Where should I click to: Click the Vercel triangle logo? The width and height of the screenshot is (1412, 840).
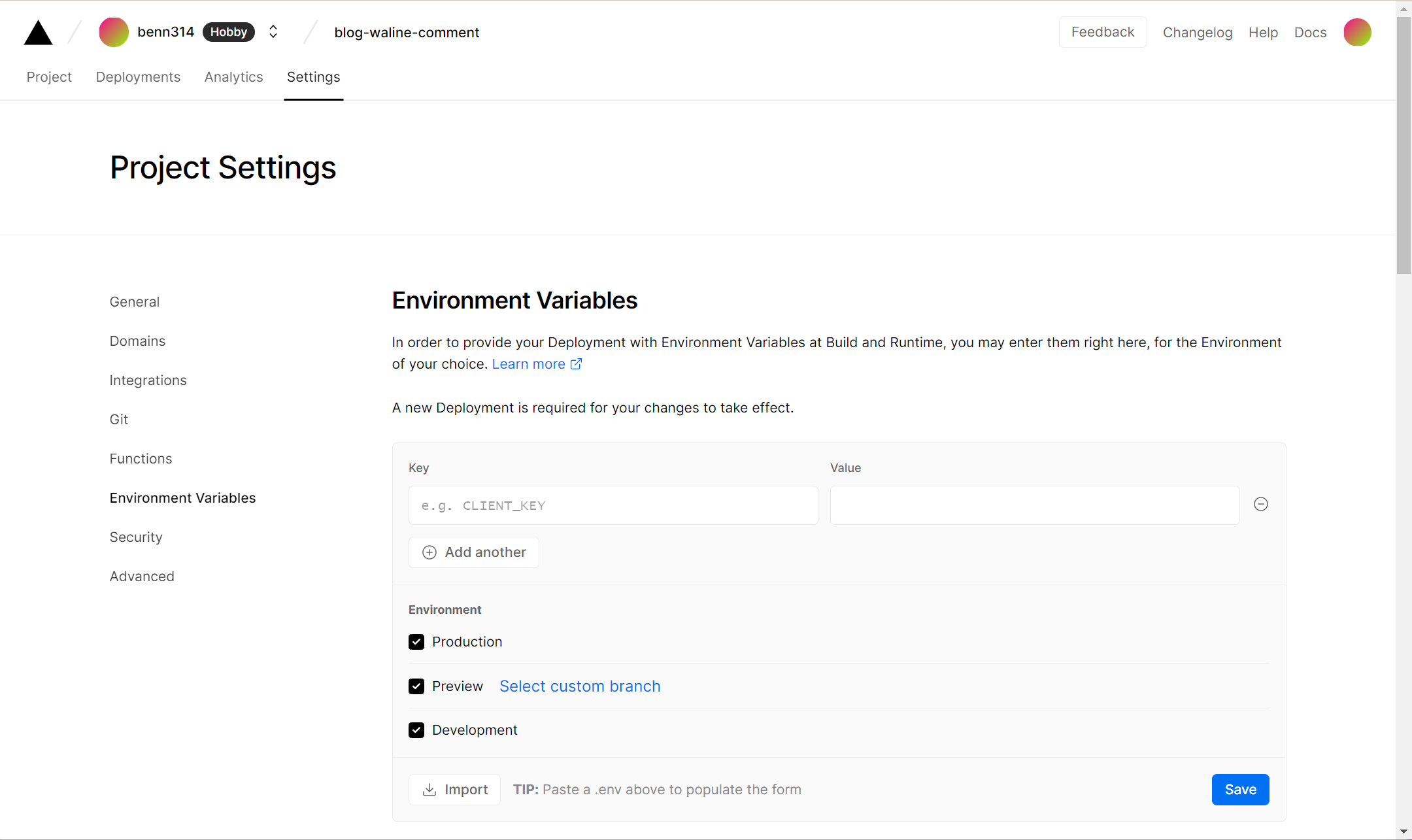pyautogui.click(x=38, y=33)
